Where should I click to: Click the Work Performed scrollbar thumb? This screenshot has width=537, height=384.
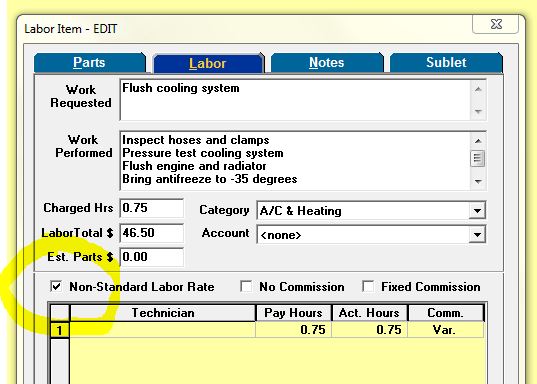[477, 159]
